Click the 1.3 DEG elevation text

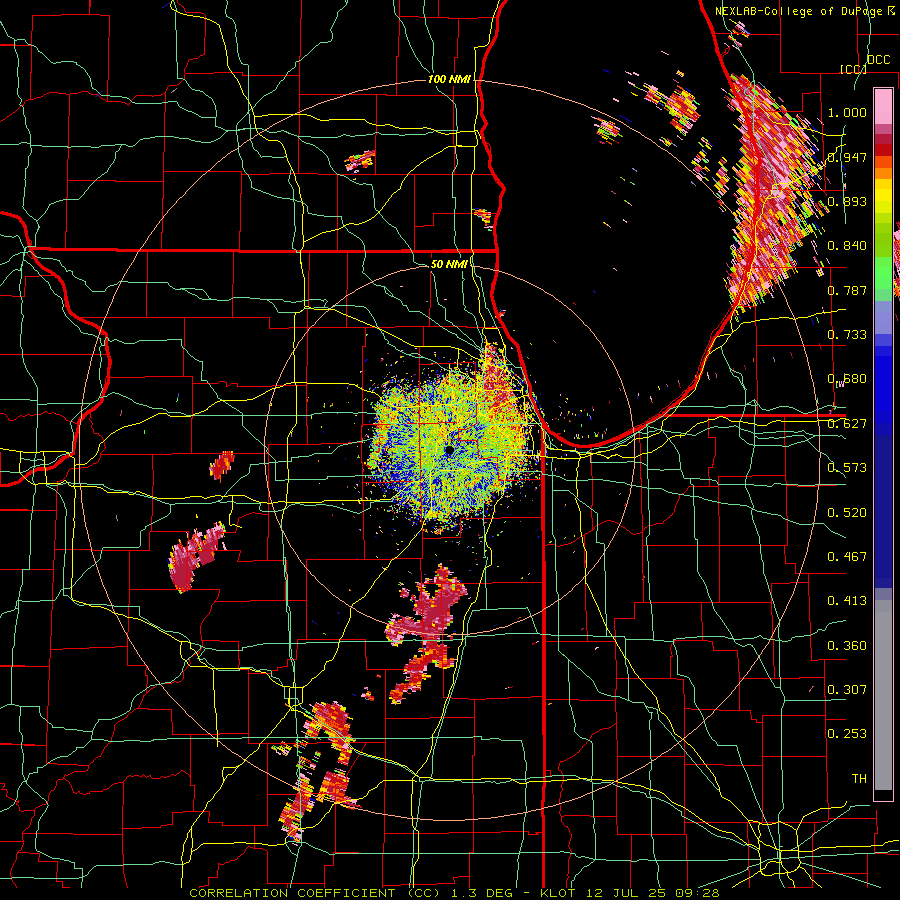[x=482, y=893]
